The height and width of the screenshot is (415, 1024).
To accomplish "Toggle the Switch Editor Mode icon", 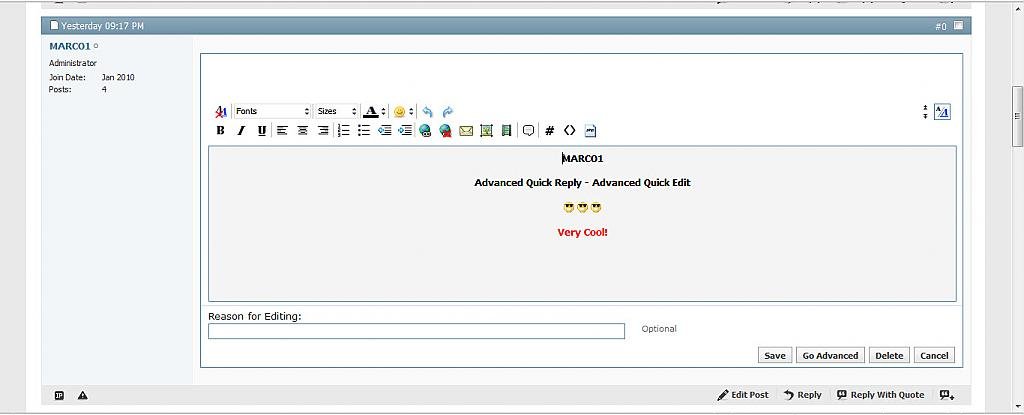I will (942, 112).
